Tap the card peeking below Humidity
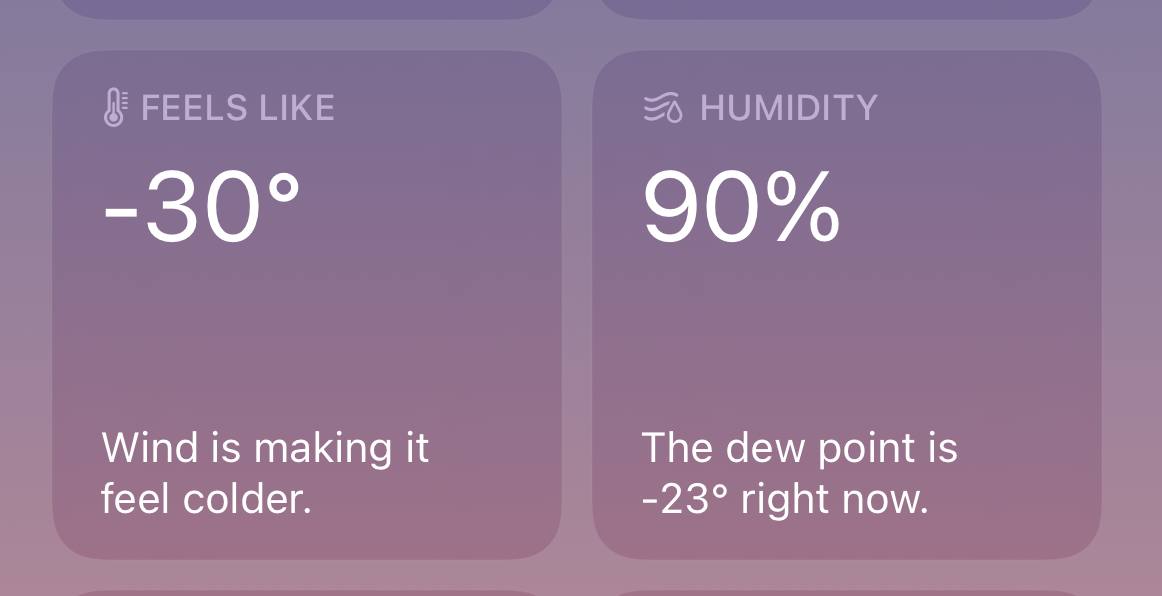 pyautogui.click(x=846, y=592)
